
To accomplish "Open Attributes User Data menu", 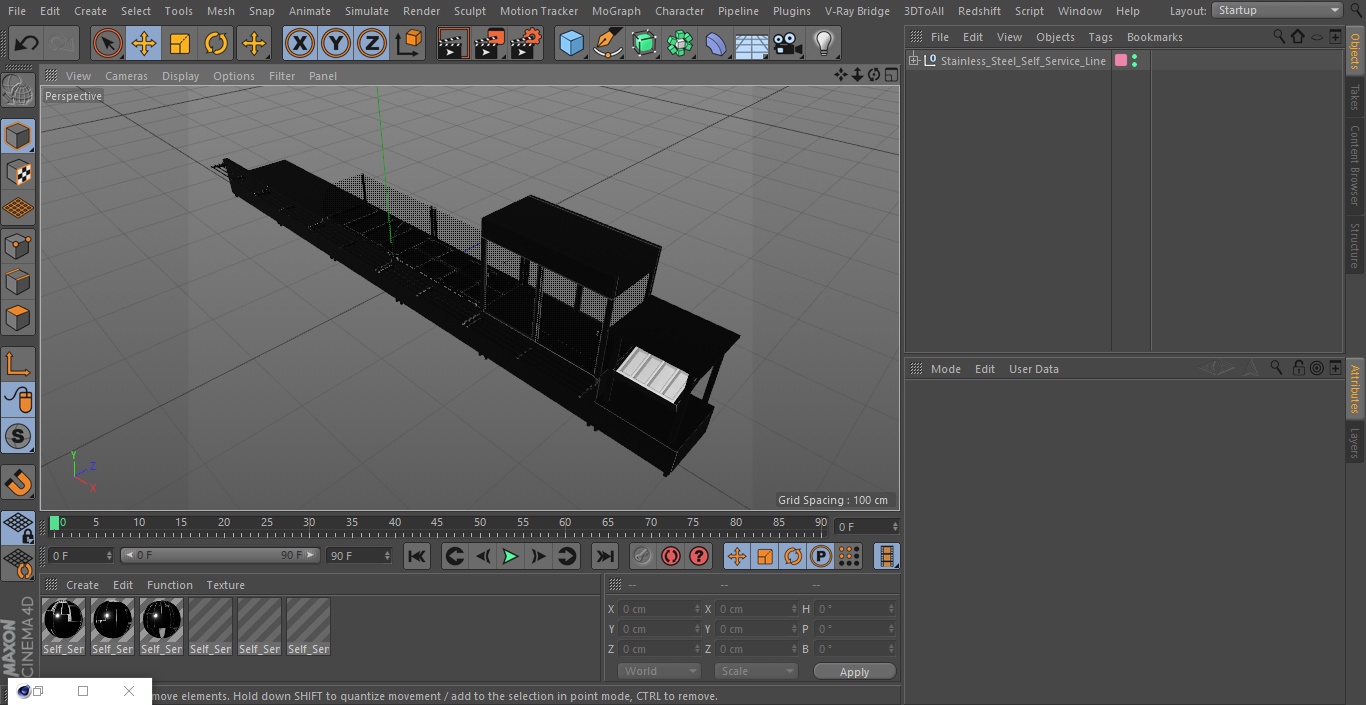I will [1033, 369].
